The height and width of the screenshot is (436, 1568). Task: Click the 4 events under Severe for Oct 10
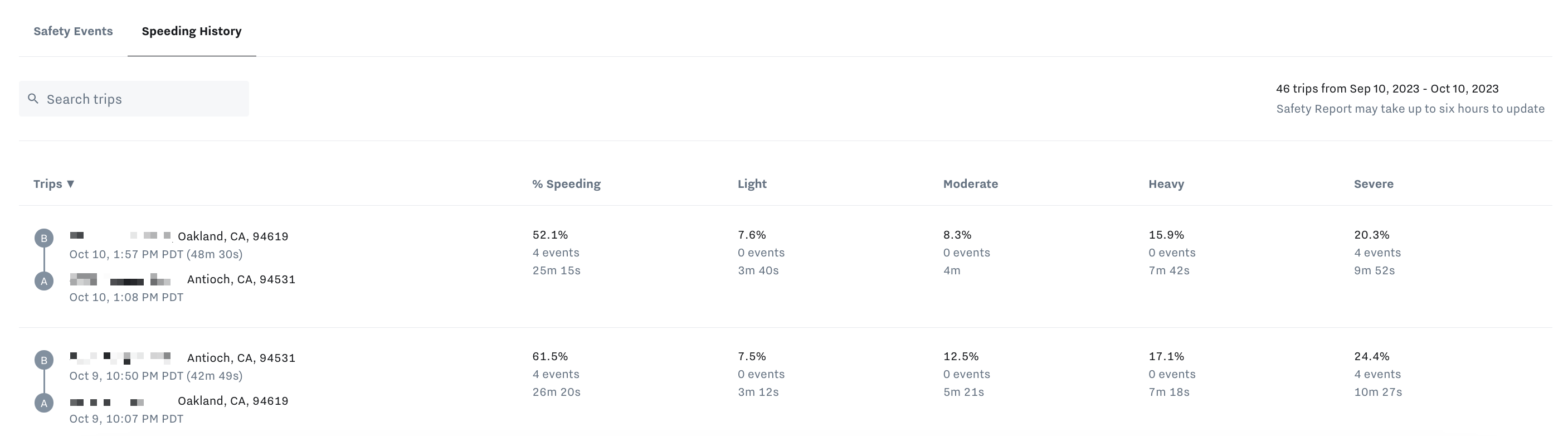tap(1378, 252)
